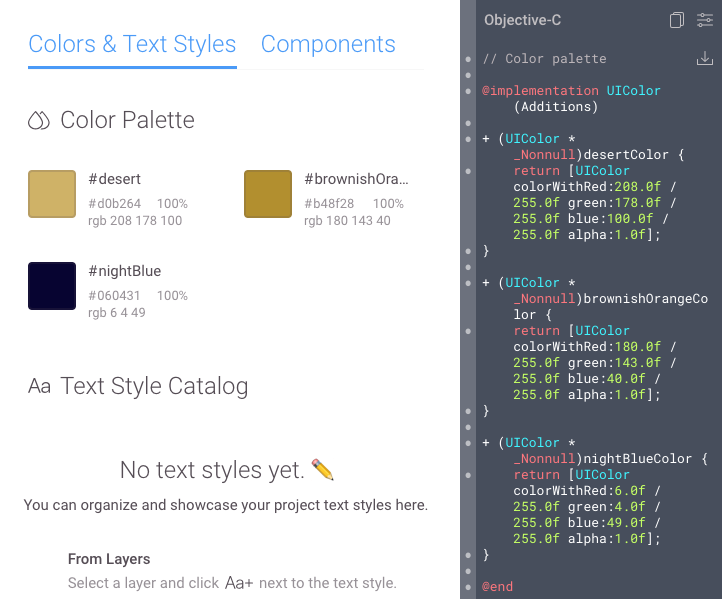The width and height of the screenshot is (722, 599).
Task: Click the Color Palette droplet icon
Action: (39, 121)
